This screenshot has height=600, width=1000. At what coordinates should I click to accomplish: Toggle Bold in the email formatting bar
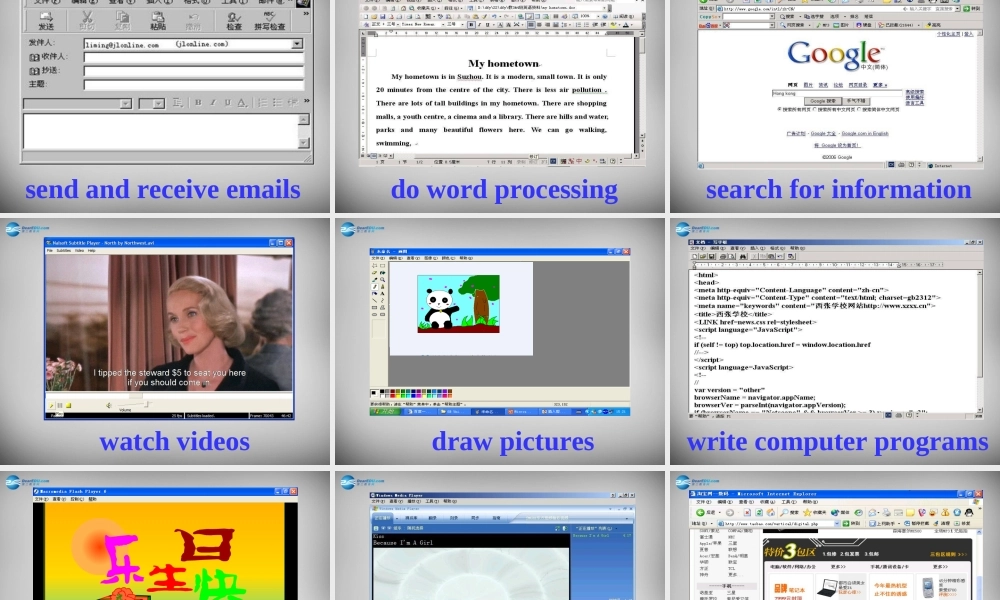[198, 102]
